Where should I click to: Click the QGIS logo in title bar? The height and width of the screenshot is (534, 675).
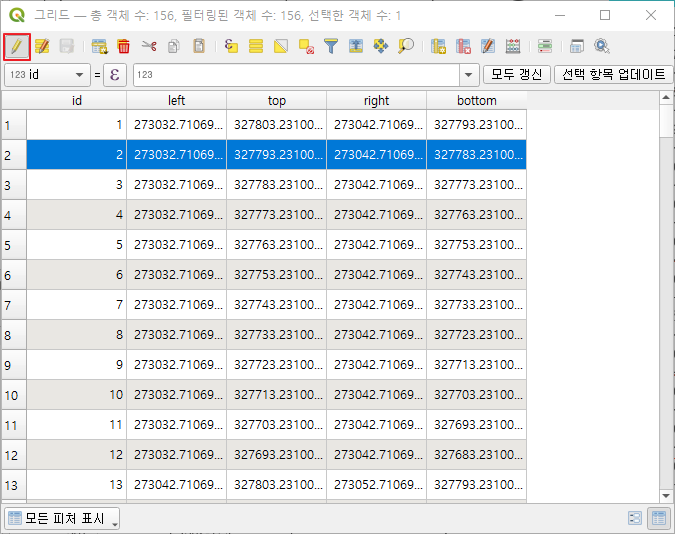click(17, 15)
